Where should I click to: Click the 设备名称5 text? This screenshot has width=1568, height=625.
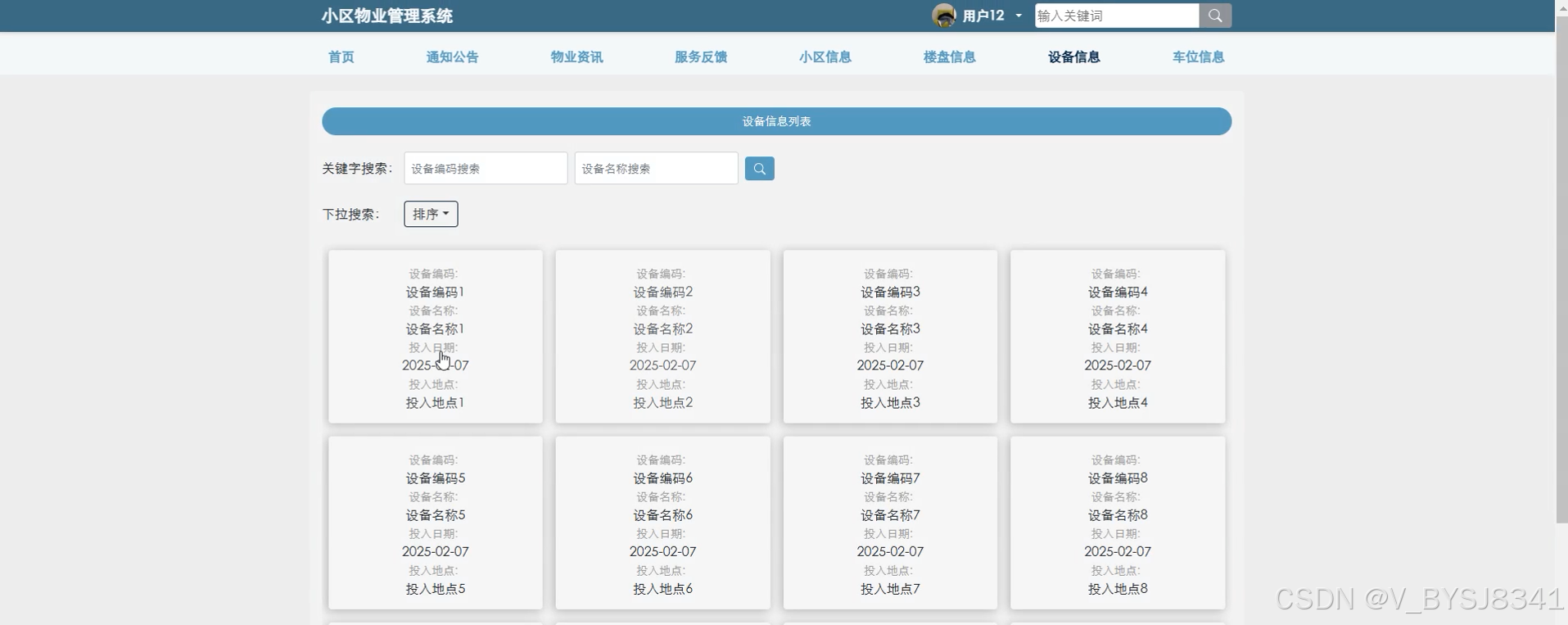click(x=436, y=514)
